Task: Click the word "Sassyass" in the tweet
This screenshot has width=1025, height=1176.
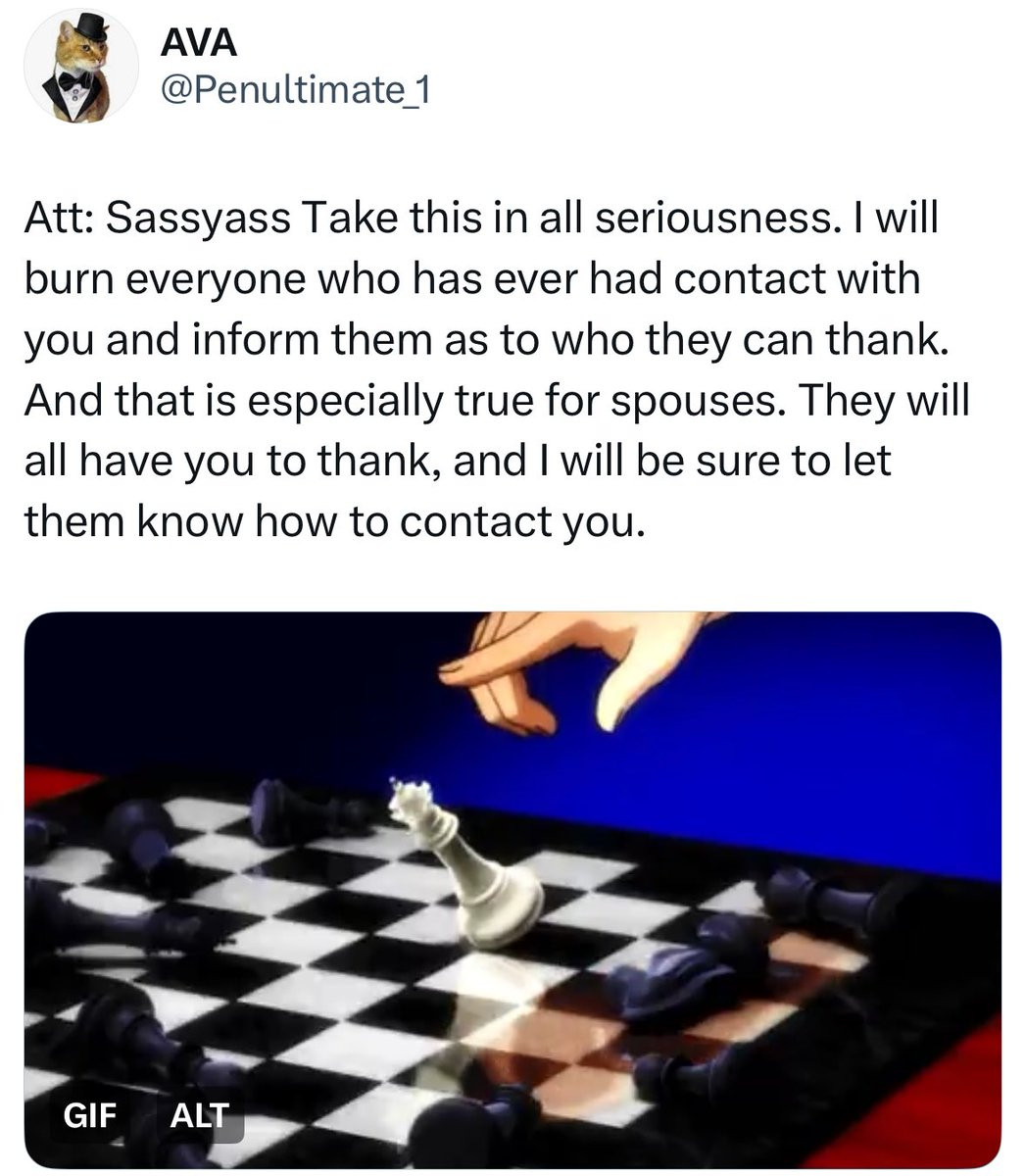Action: pyautogui.click(x=196, y=219)
